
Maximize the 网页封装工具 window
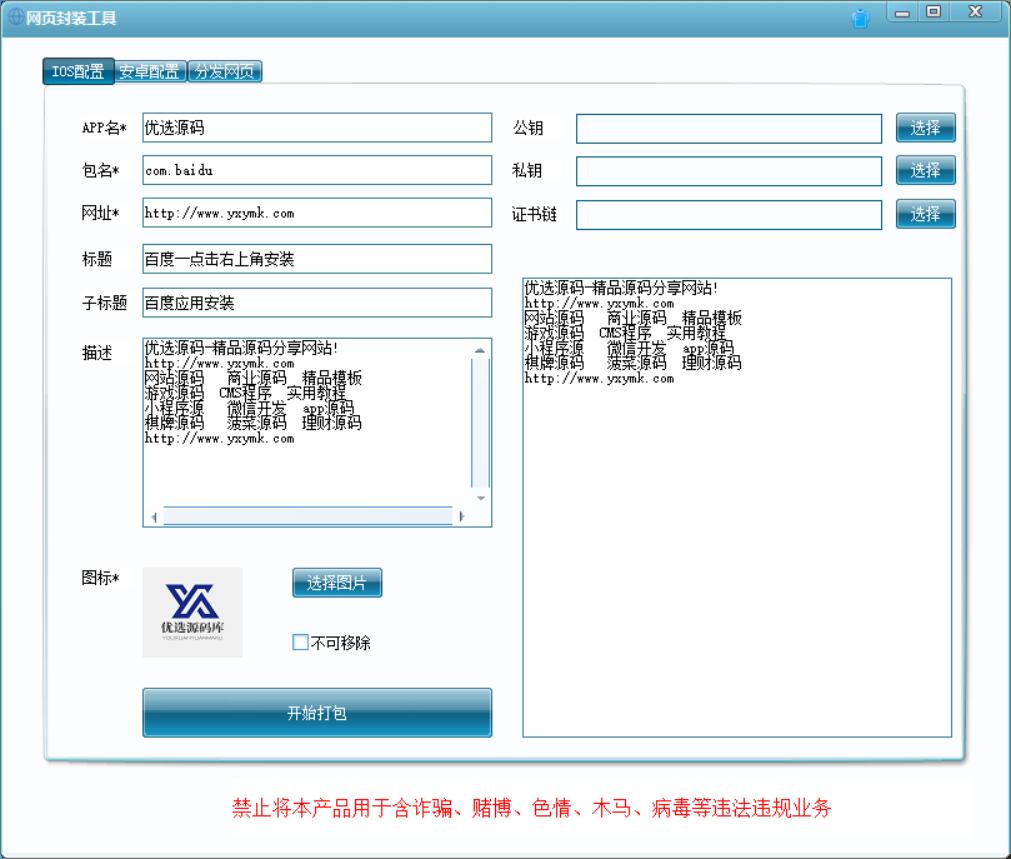point(933,12)
